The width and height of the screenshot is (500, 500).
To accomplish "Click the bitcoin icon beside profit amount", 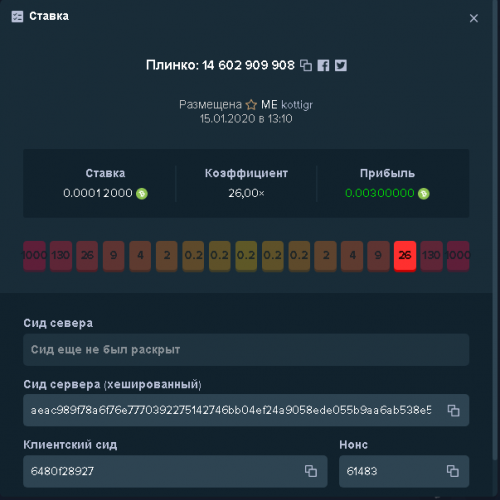I will (424, 194).
